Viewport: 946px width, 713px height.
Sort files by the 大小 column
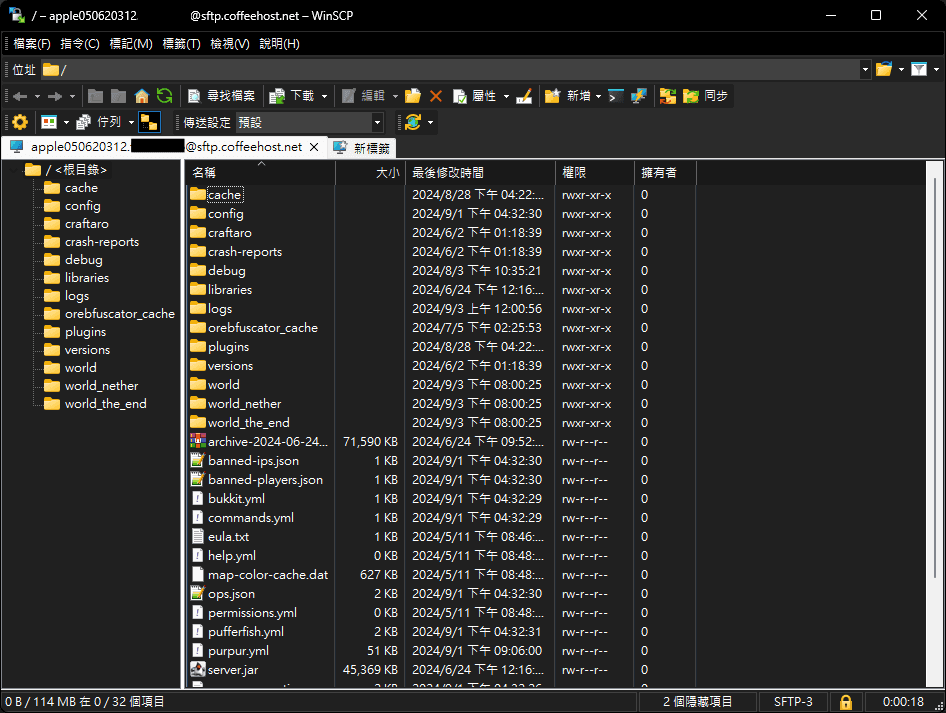pos(370,173)
